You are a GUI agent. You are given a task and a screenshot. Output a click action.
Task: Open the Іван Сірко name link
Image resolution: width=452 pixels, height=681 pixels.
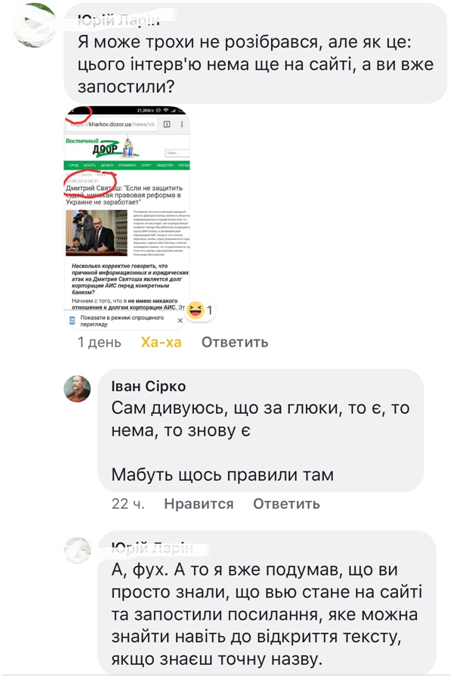tap(148, 386)
